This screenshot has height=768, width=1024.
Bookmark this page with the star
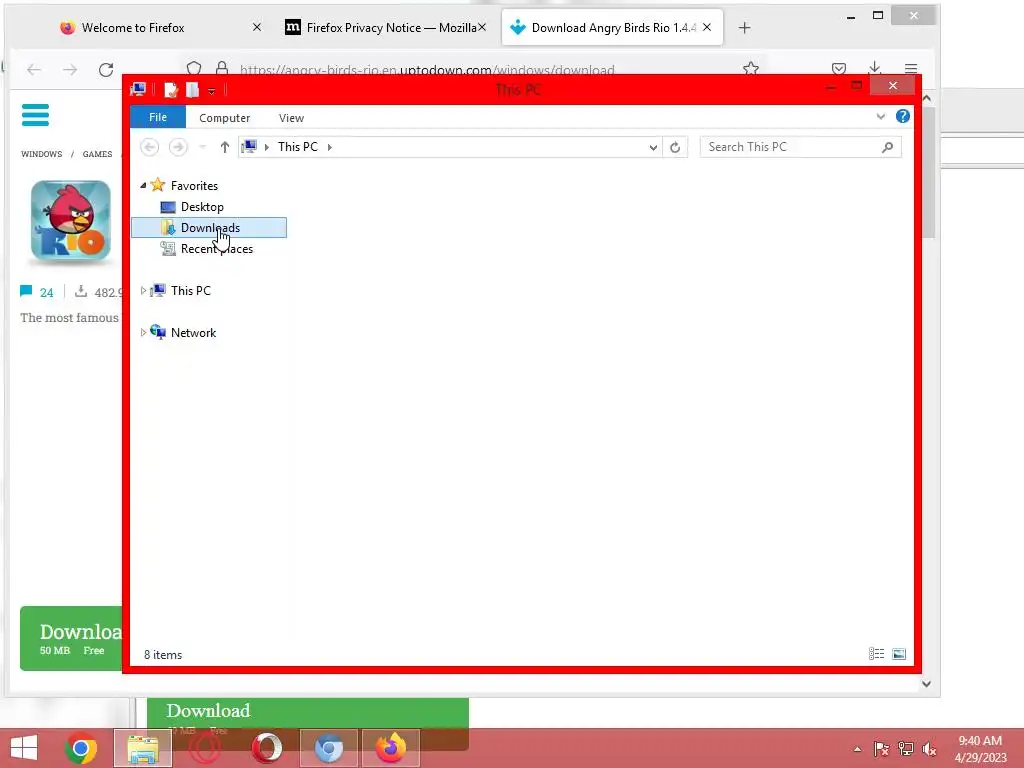(x=751, y=68)
